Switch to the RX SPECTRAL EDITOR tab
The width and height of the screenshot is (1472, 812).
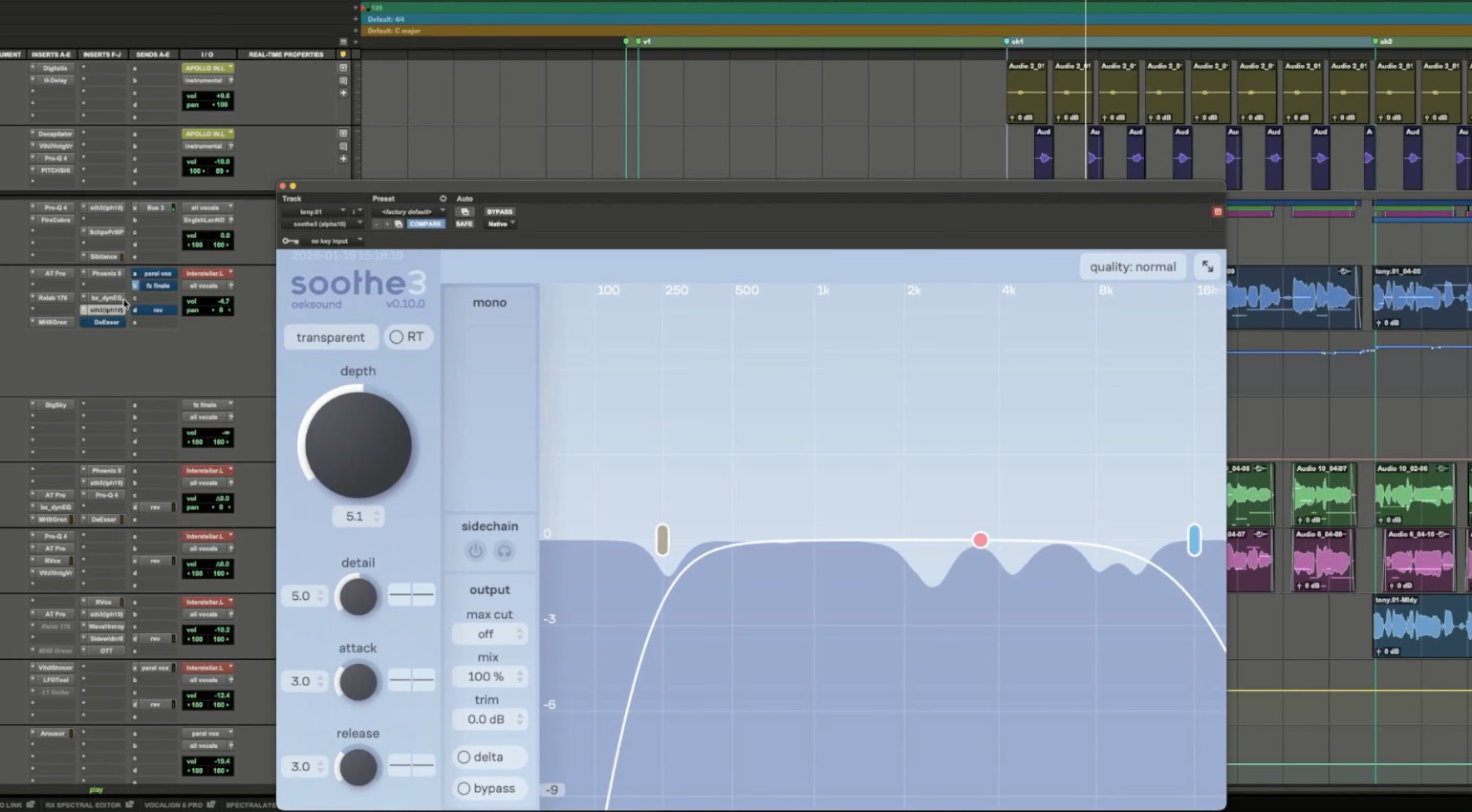click(x=84, y=805)
